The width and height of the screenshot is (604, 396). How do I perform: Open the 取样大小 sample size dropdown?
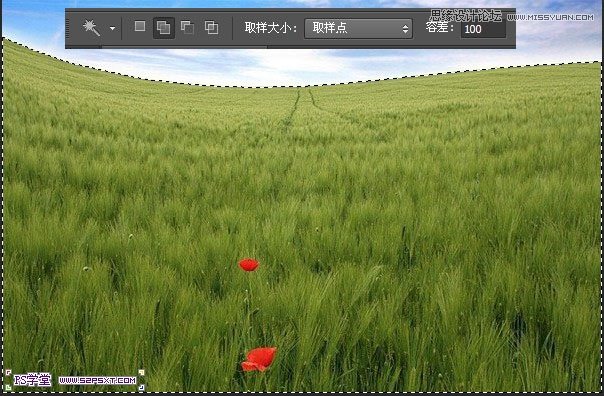point(358,29)
